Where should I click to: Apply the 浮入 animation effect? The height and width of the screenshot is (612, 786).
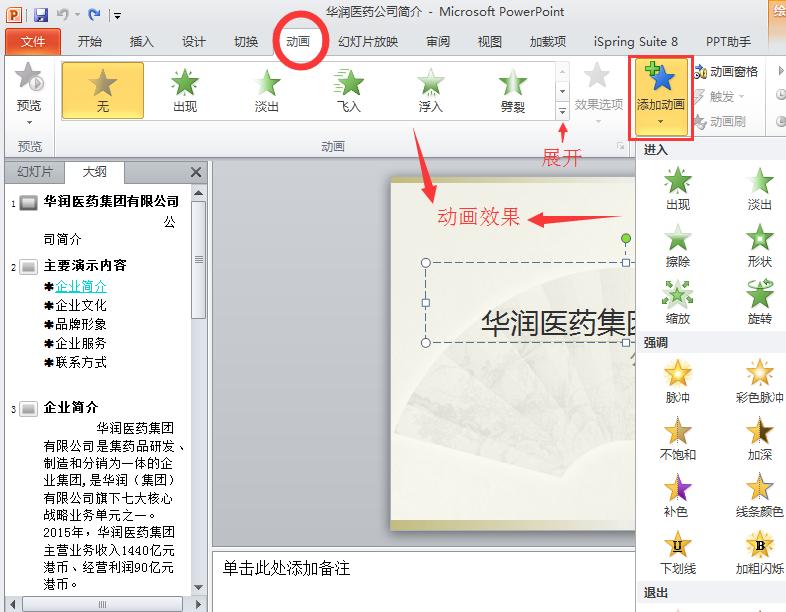431,91
